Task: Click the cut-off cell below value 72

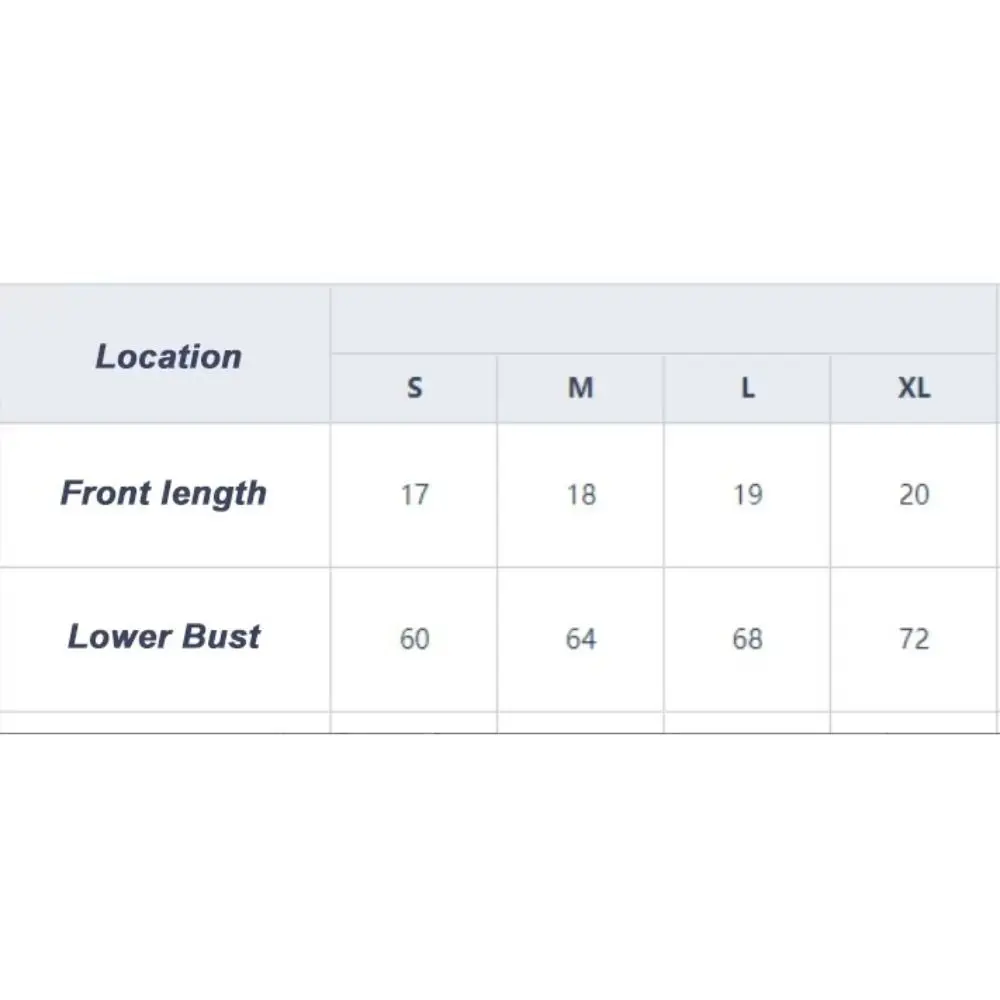Action: coord(914,722)
